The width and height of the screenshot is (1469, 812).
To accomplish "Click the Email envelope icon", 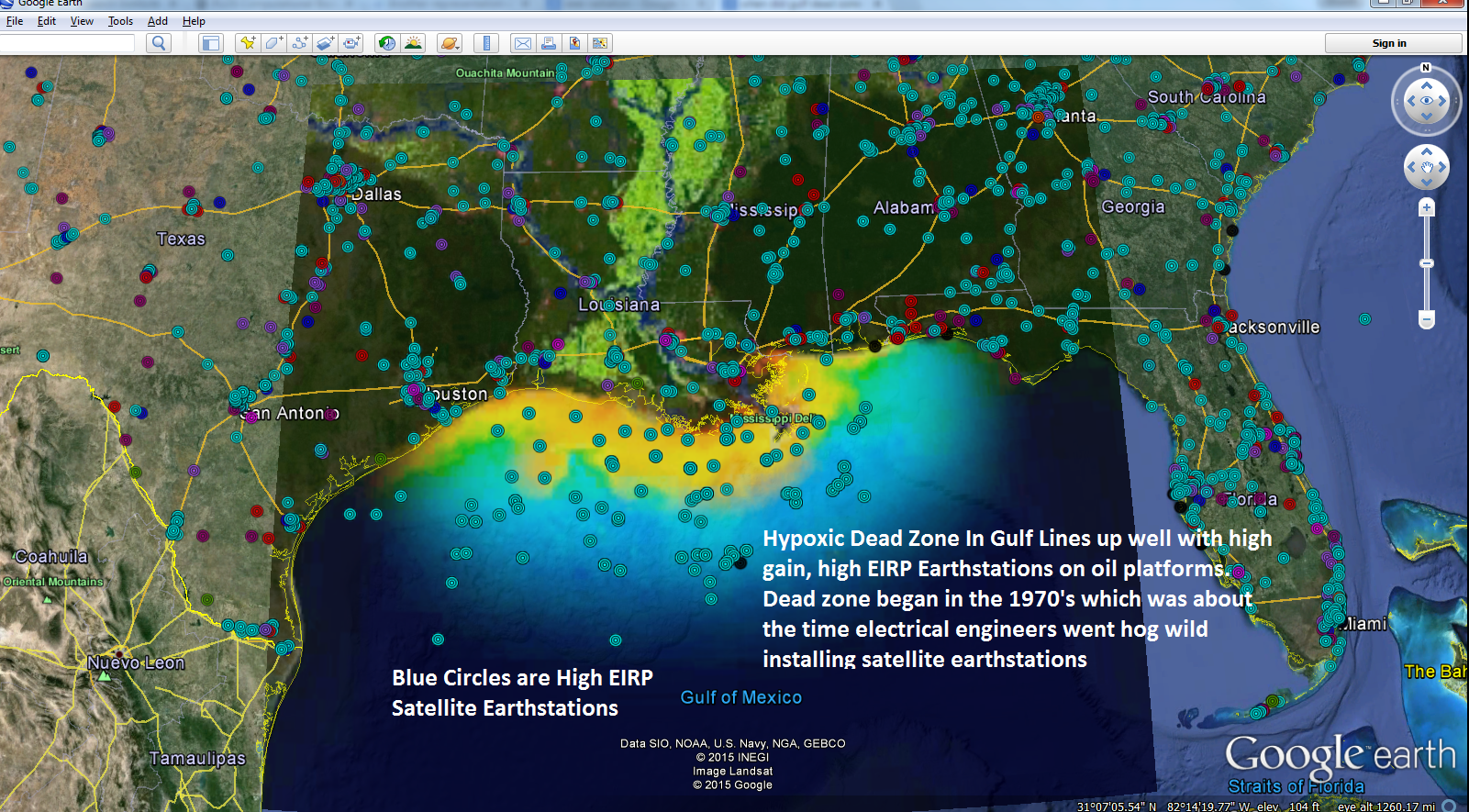I will (x=523, y=43).
